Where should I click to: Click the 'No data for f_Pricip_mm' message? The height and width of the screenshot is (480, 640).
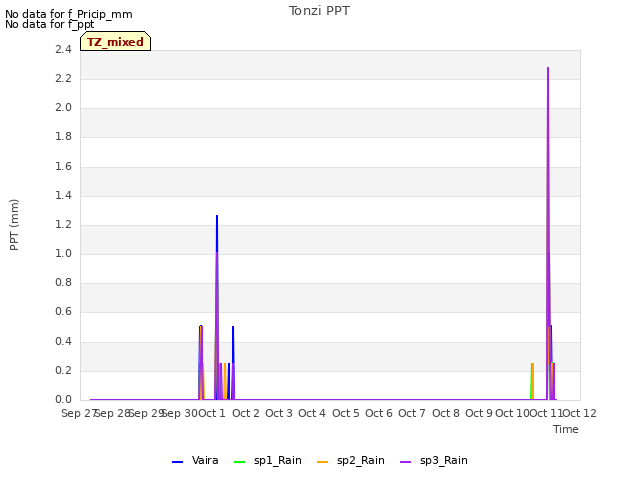69,14
